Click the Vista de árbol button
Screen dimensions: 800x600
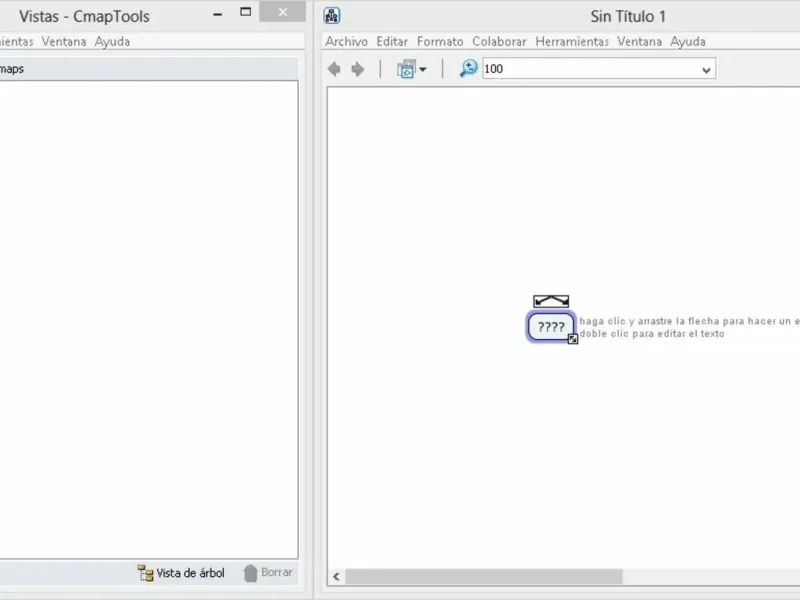(x=181, y=573)
